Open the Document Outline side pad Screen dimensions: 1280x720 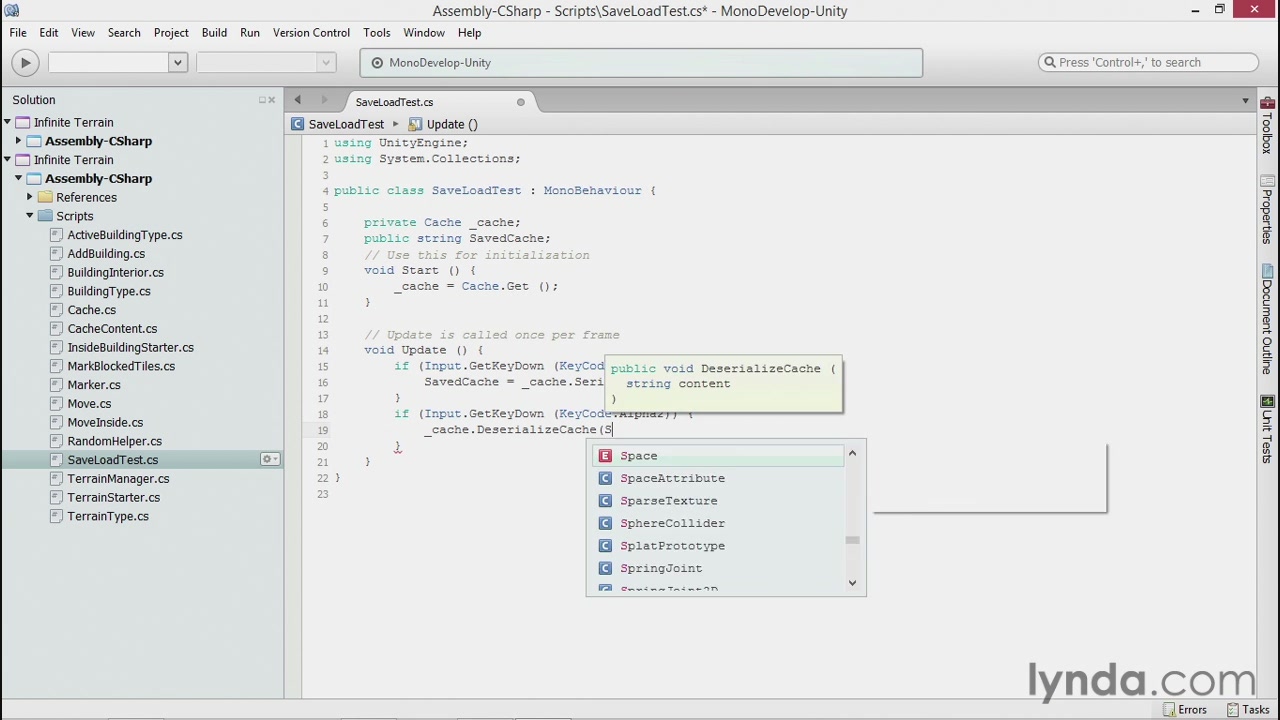click(1267, 320)
